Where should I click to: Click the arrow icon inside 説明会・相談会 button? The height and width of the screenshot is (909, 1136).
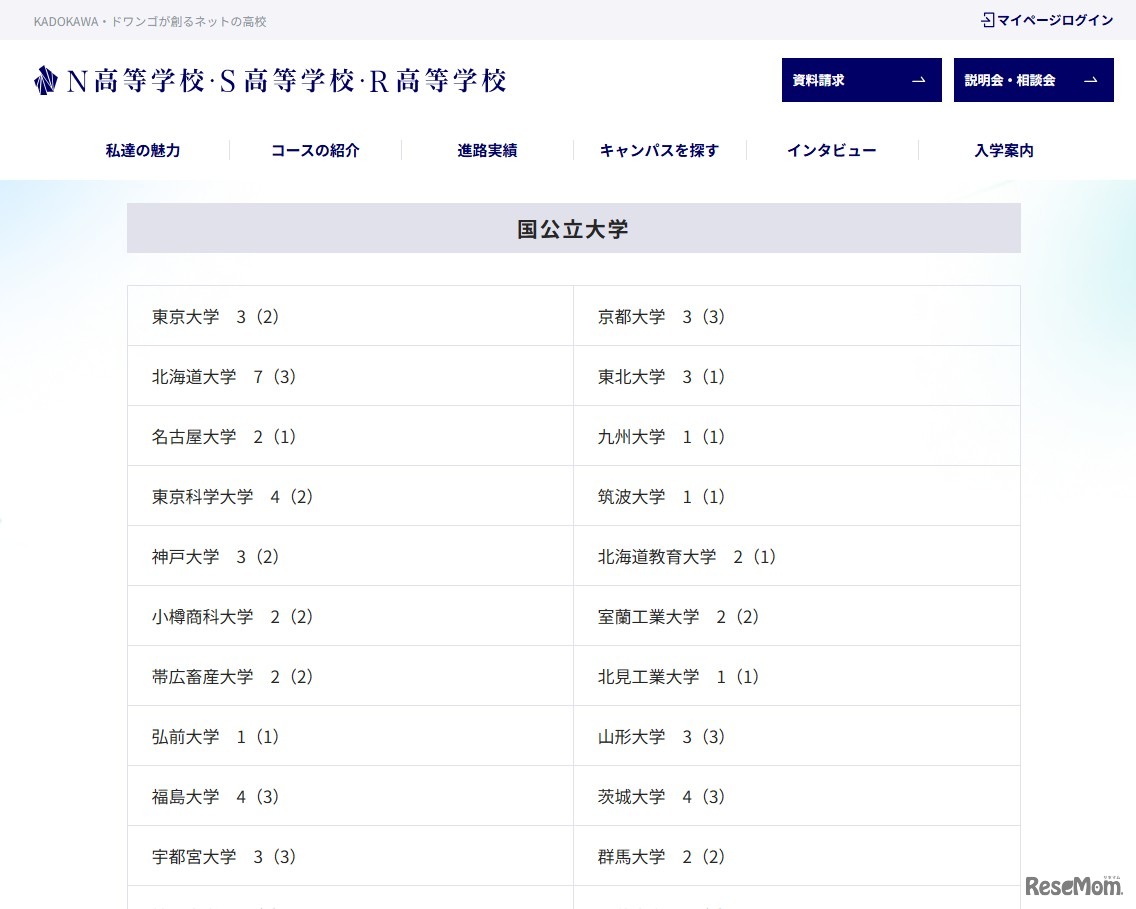click(1091, 80)
